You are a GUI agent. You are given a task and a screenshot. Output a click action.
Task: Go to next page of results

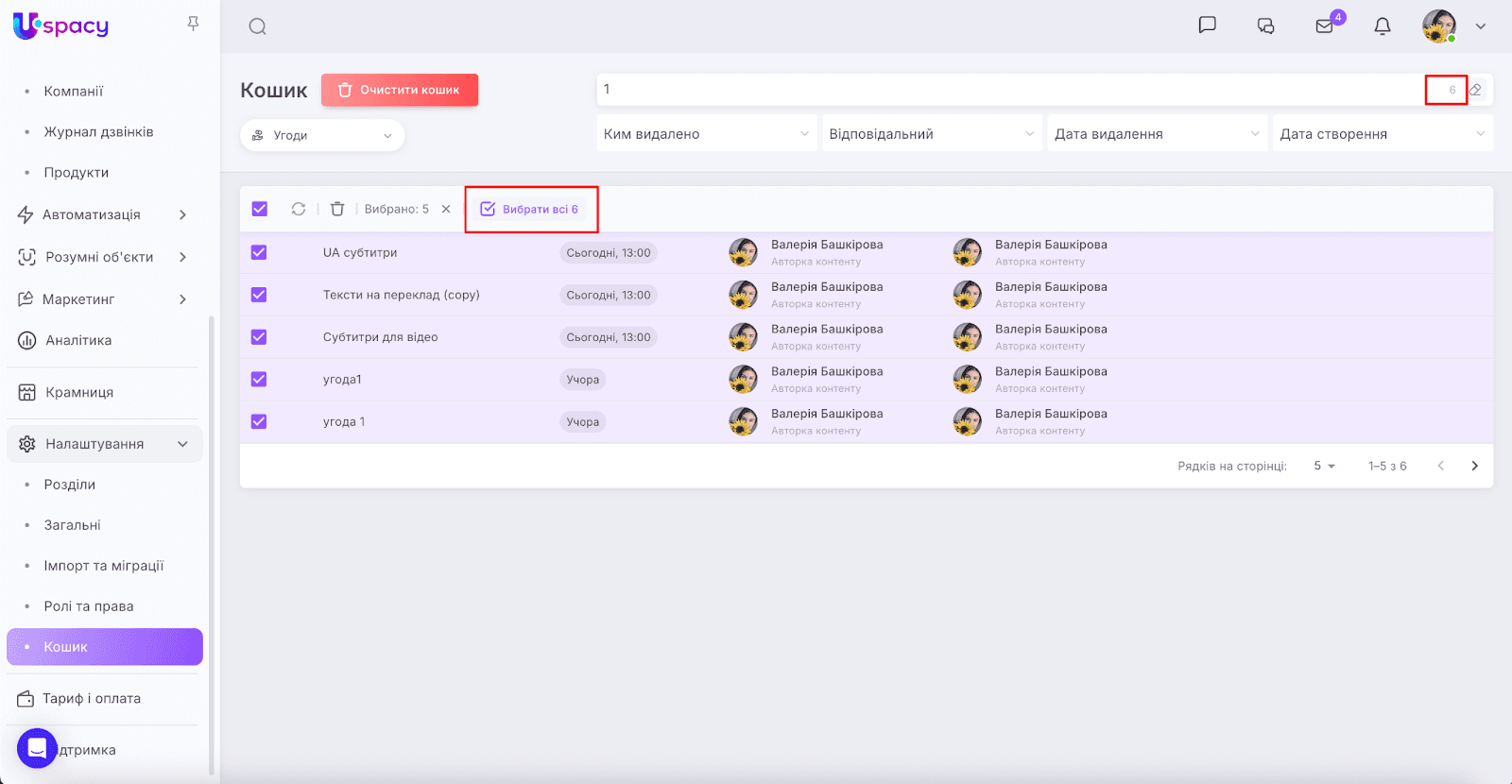coord(1474,466)
